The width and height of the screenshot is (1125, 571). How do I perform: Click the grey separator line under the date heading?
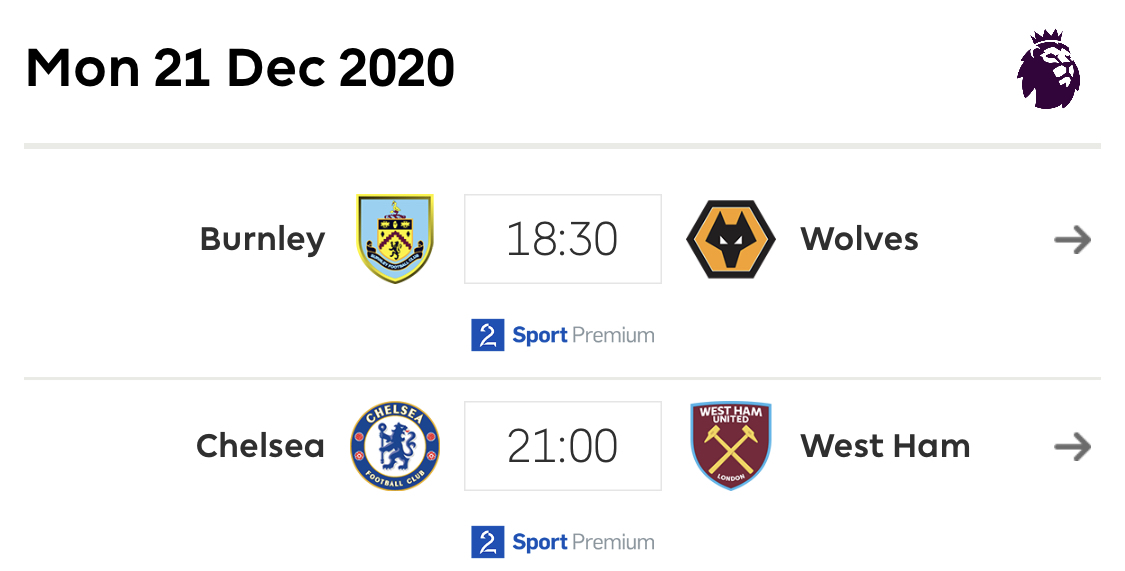(562, 146)
